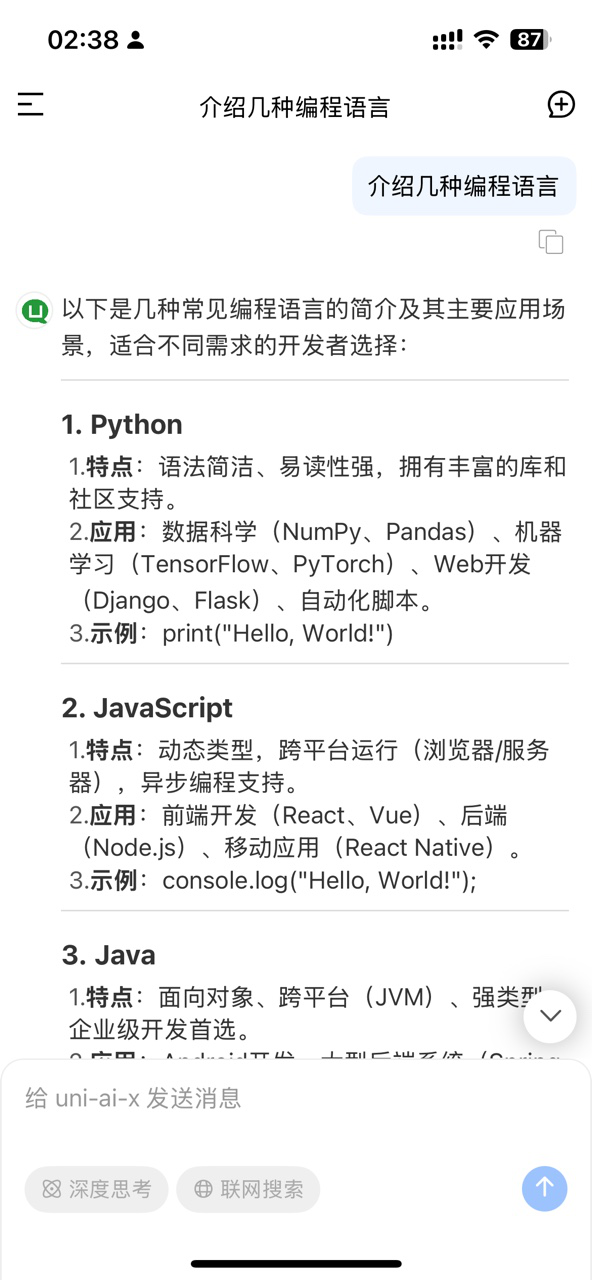Select the user message bubble 介绍几种编程语言
This screenshot has width=592, height=1280.
click(464, 186)
